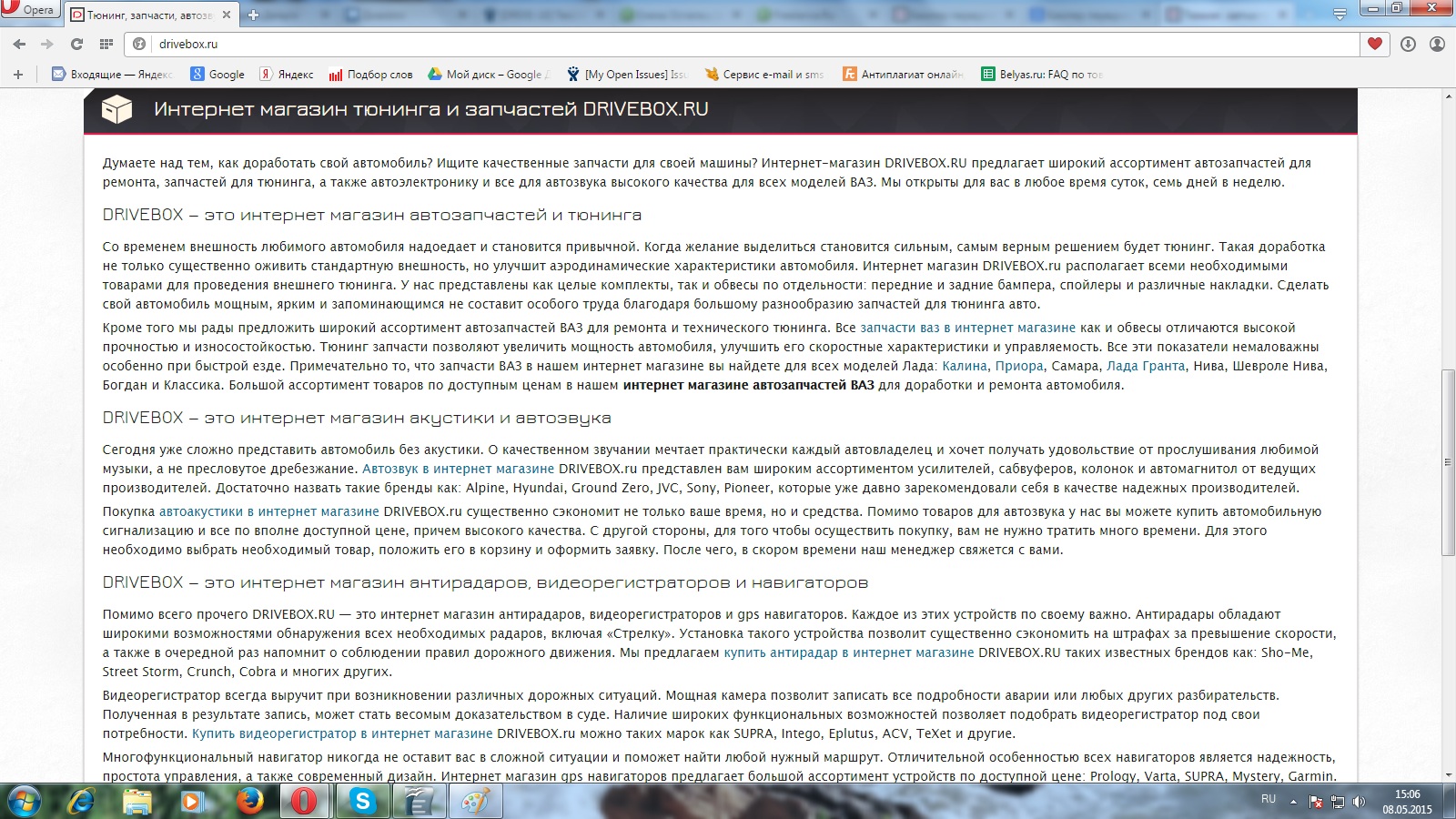
Task: Click heading about акустики и автозвука
Action: 357,418
